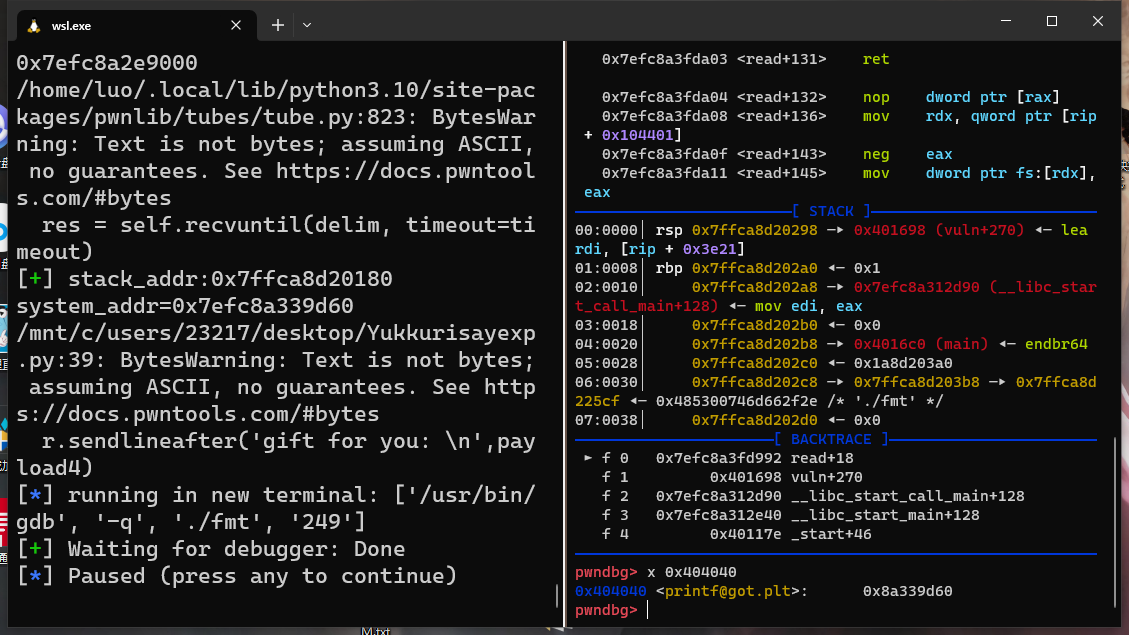Click the blue 0x404040 address in output
The height and width of the screenshot is (635, 1129).
[x=611, y=591]
